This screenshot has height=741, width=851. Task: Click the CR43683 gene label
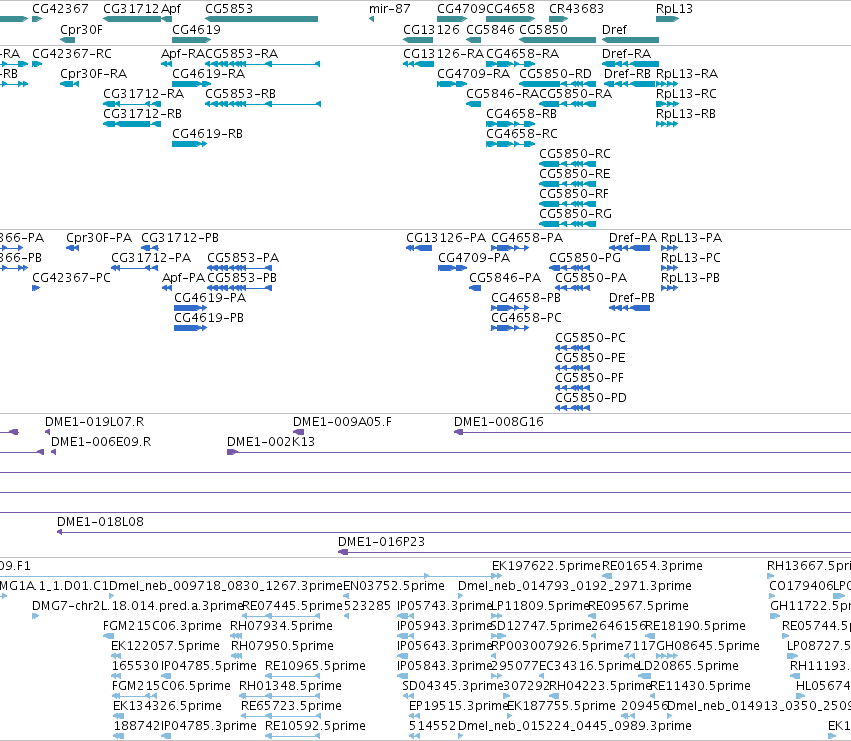[576, 9]
